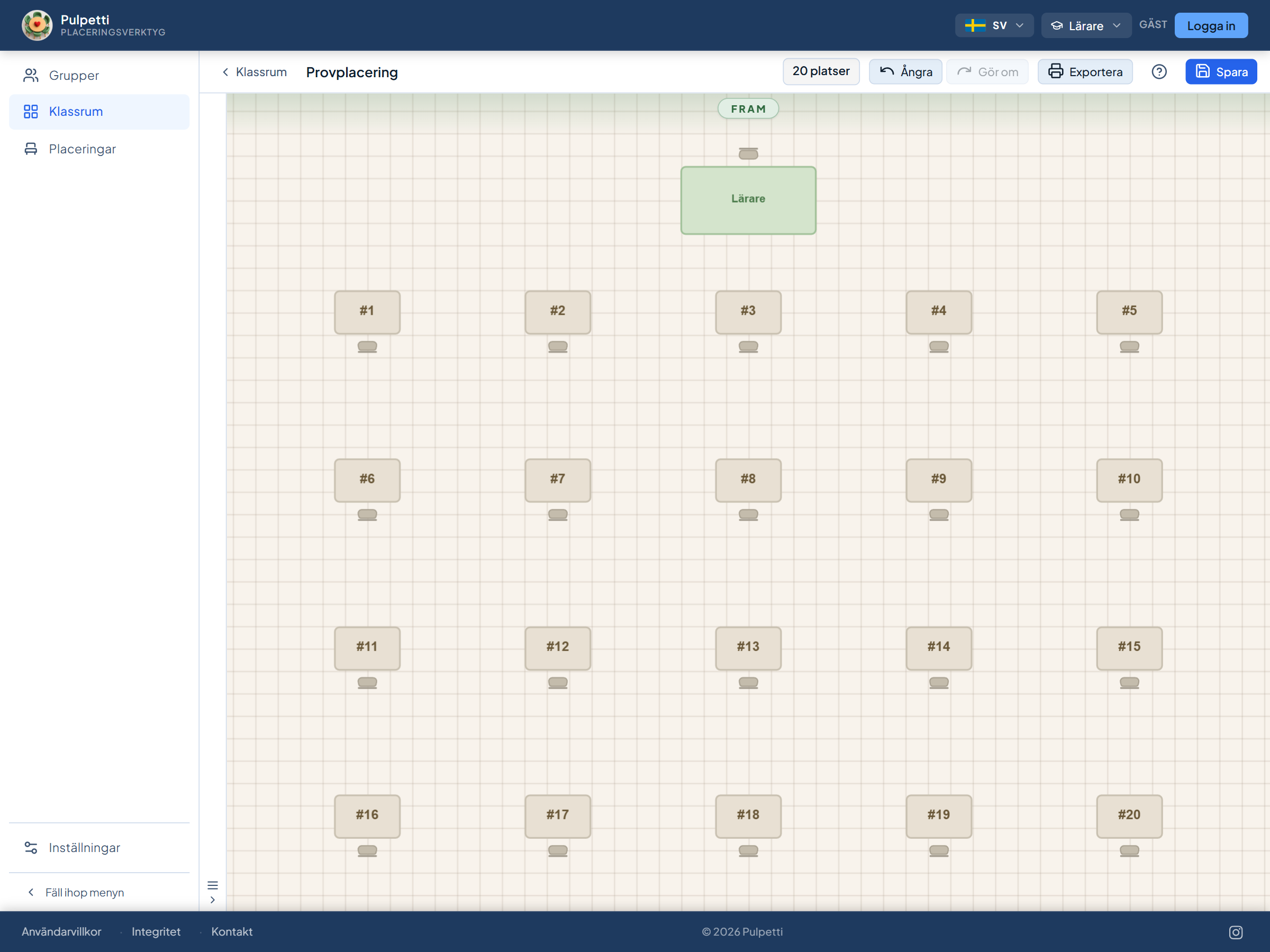Open the Lärare role dropdown
1270x952 pixels.
coord(1086,25)
